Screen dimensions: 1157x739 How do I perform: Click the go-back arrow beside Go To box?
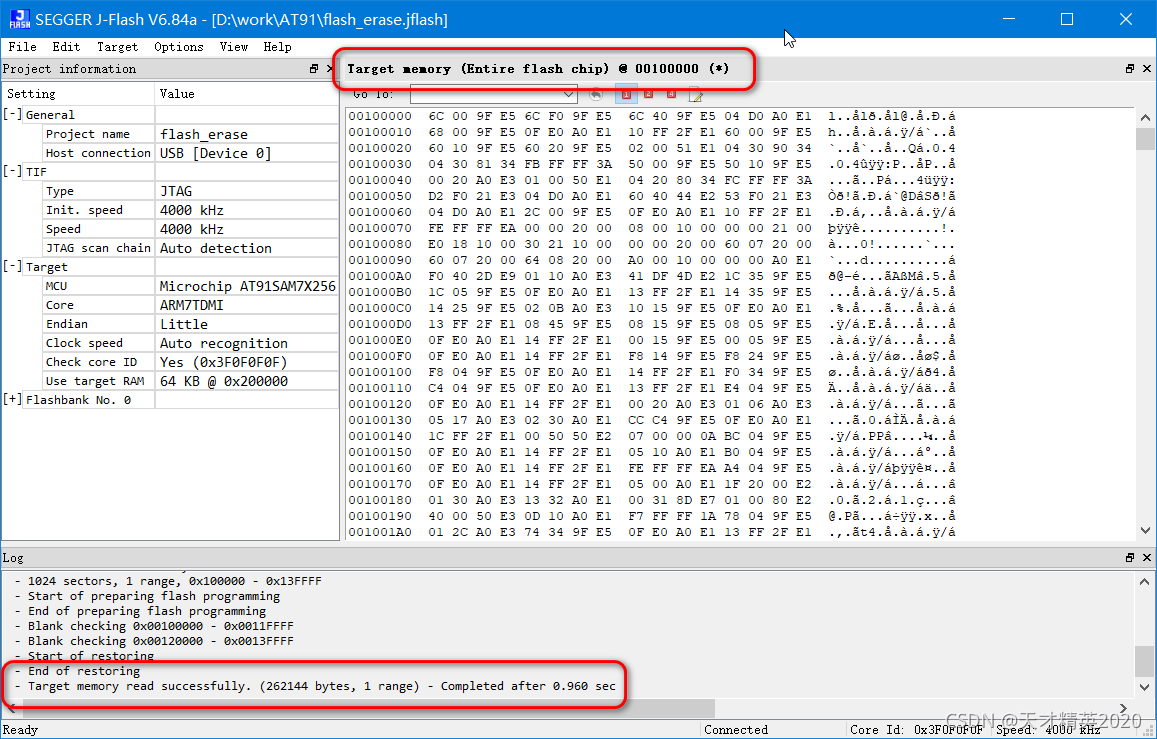pyautogui.click(x=596, y=94)
